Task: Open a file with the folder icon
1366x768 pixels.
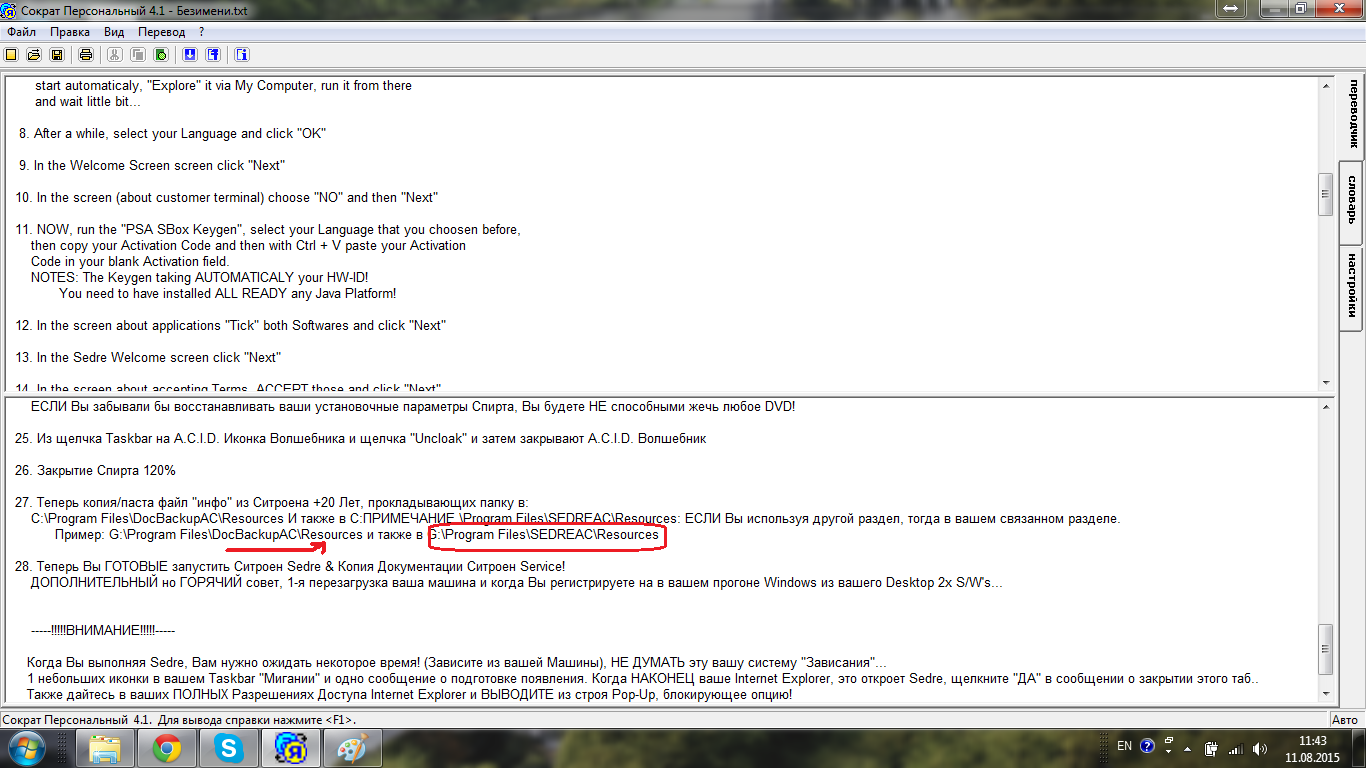Action: tap(33, 54)
